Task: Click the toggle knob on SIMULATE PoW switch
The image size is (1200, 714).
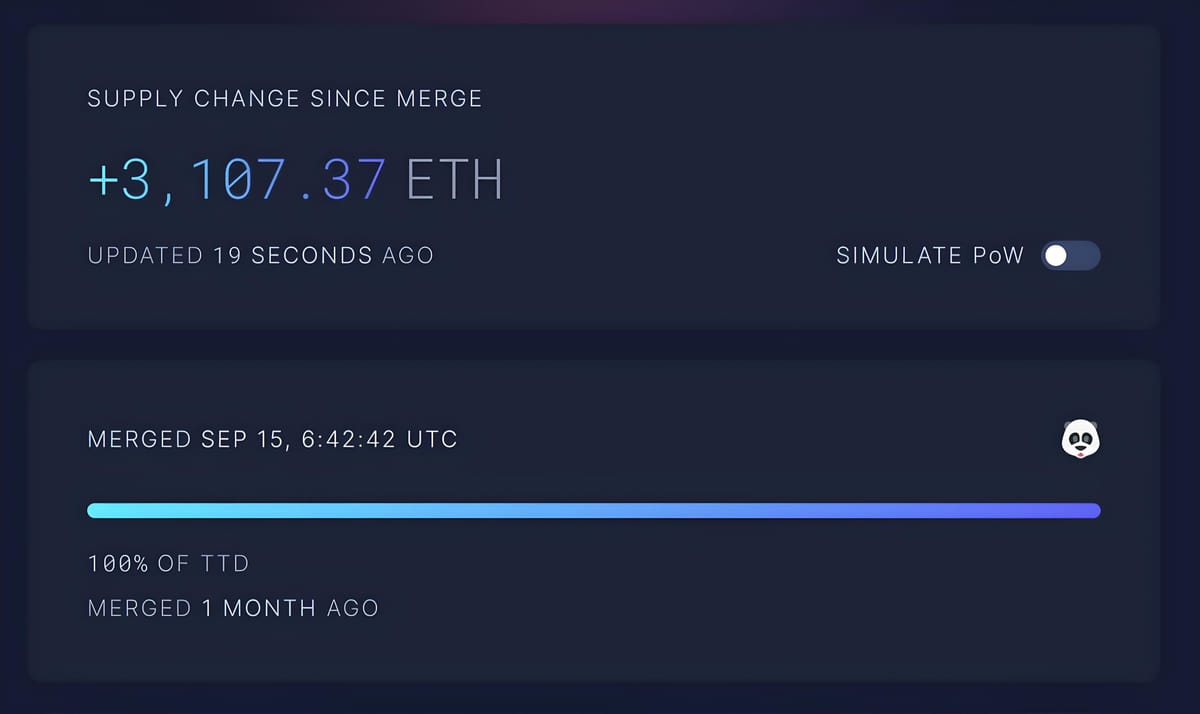Action: pos(1055,256)
